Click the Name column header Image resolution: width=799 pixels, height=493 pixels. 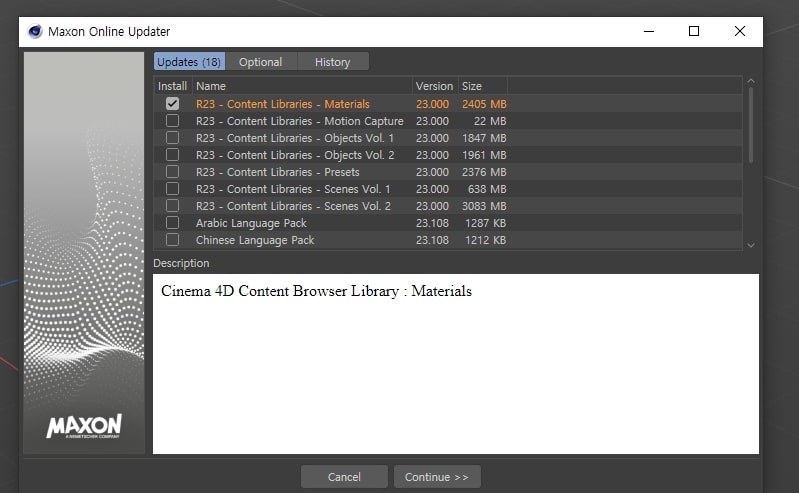click(x=302, y=86)
